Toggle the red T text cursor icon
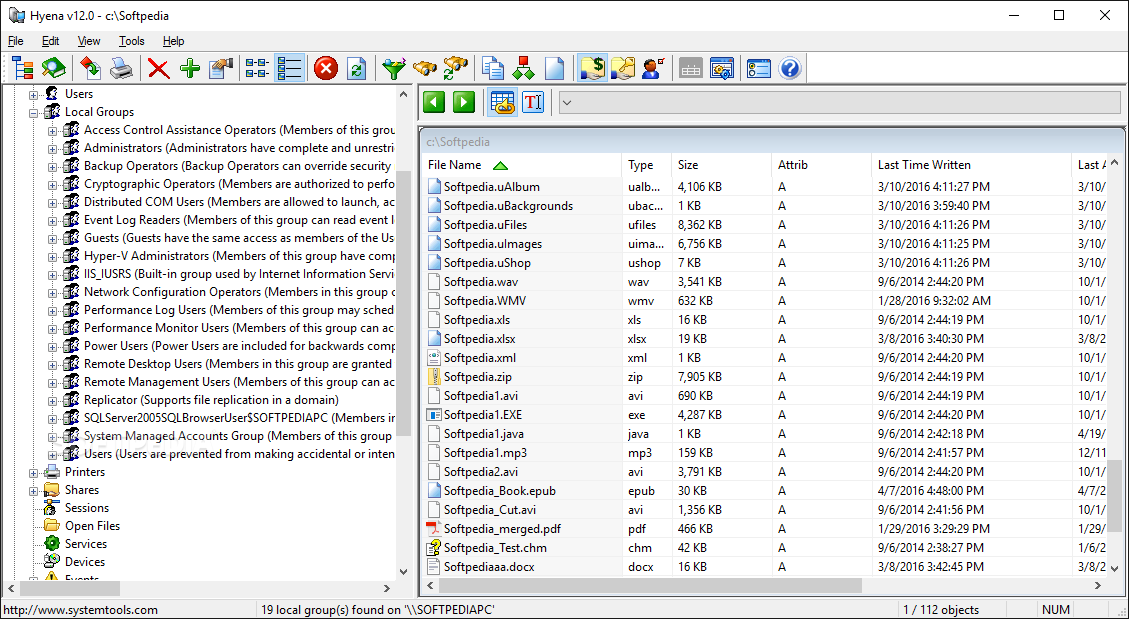1129x619 pixels. pos(533,102)
